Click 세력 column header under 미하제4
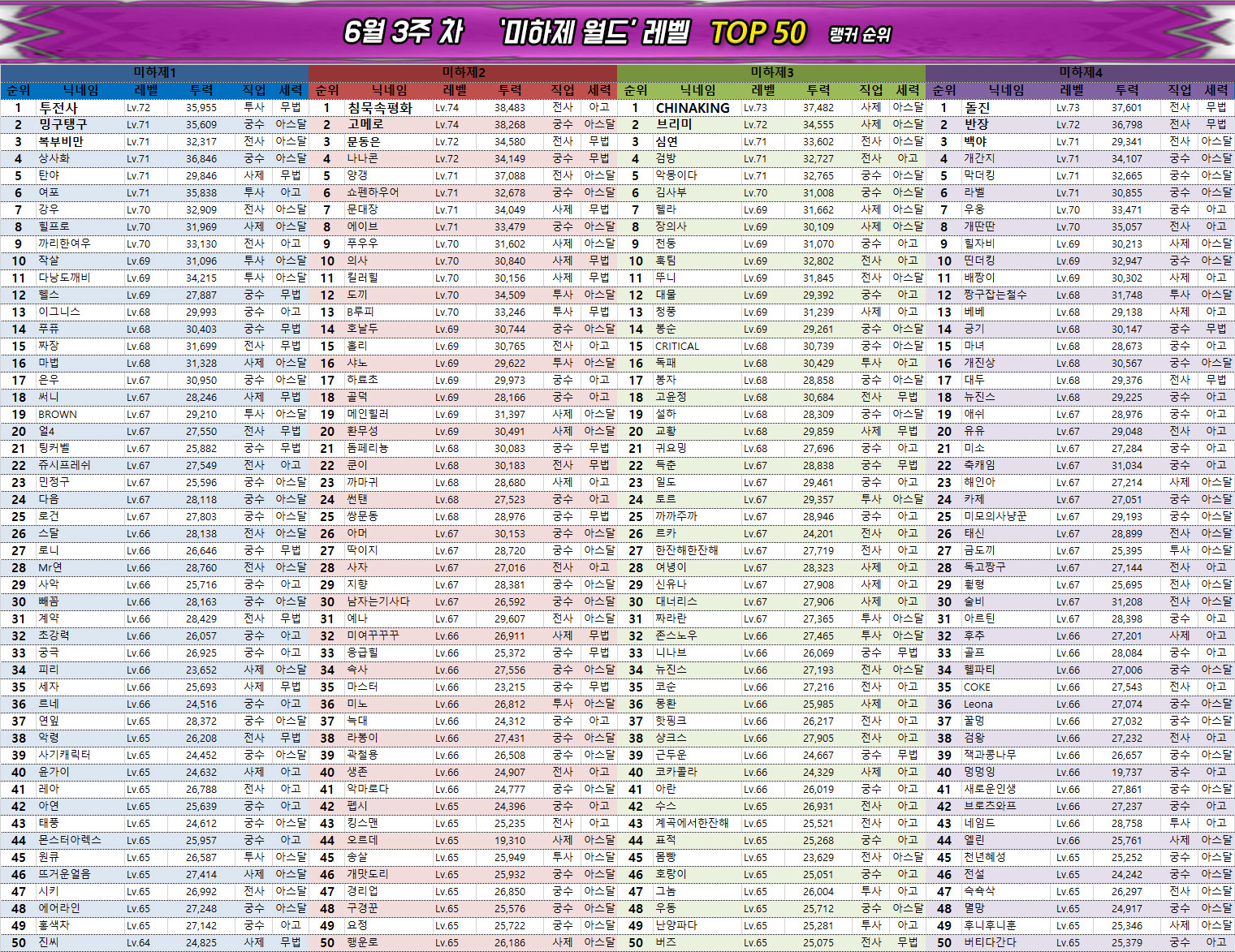Screen dimensions: 1235x952 point(1216,90)
